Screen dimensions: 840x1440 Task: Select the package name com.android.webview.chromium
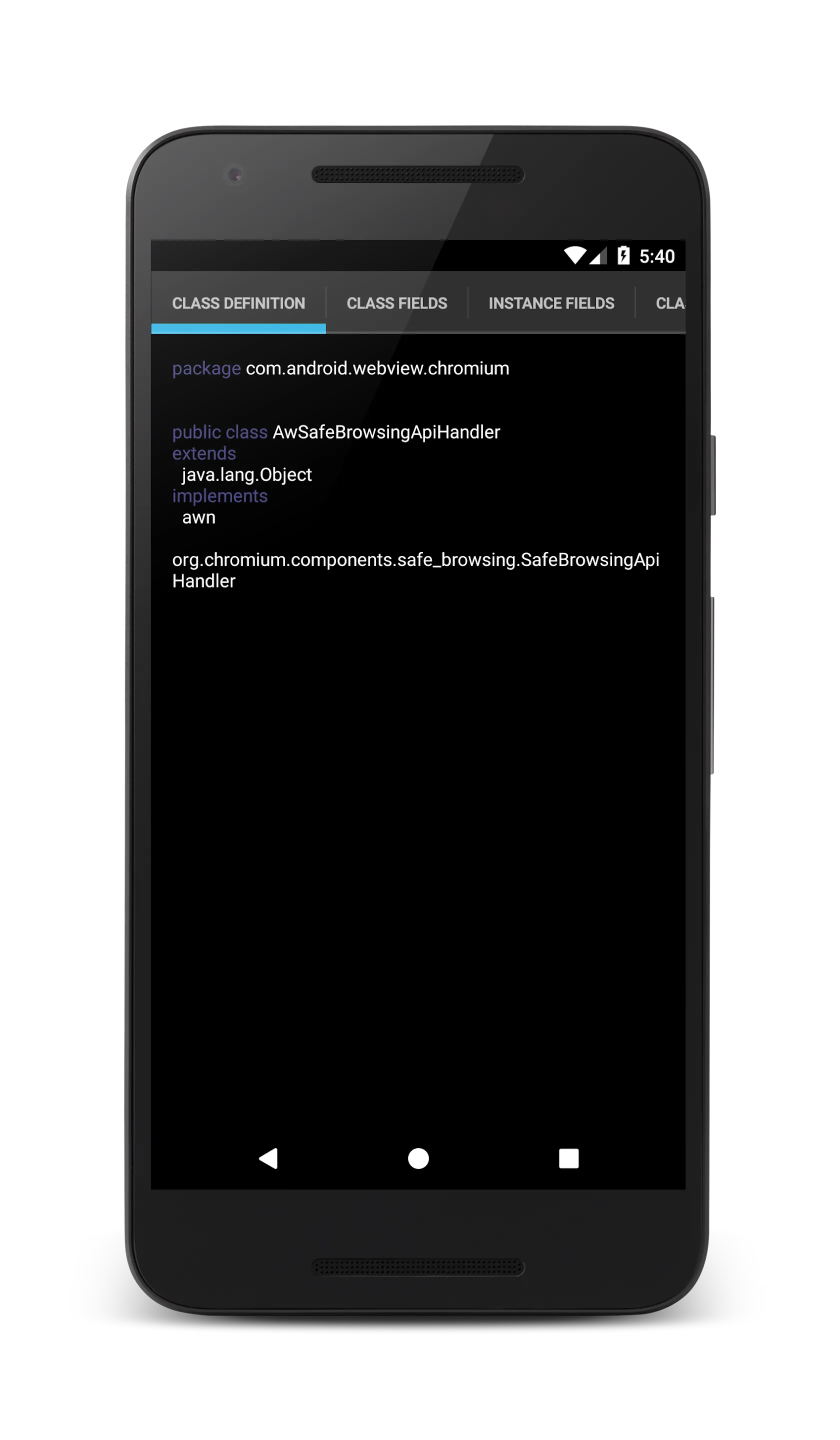[377, 368]
